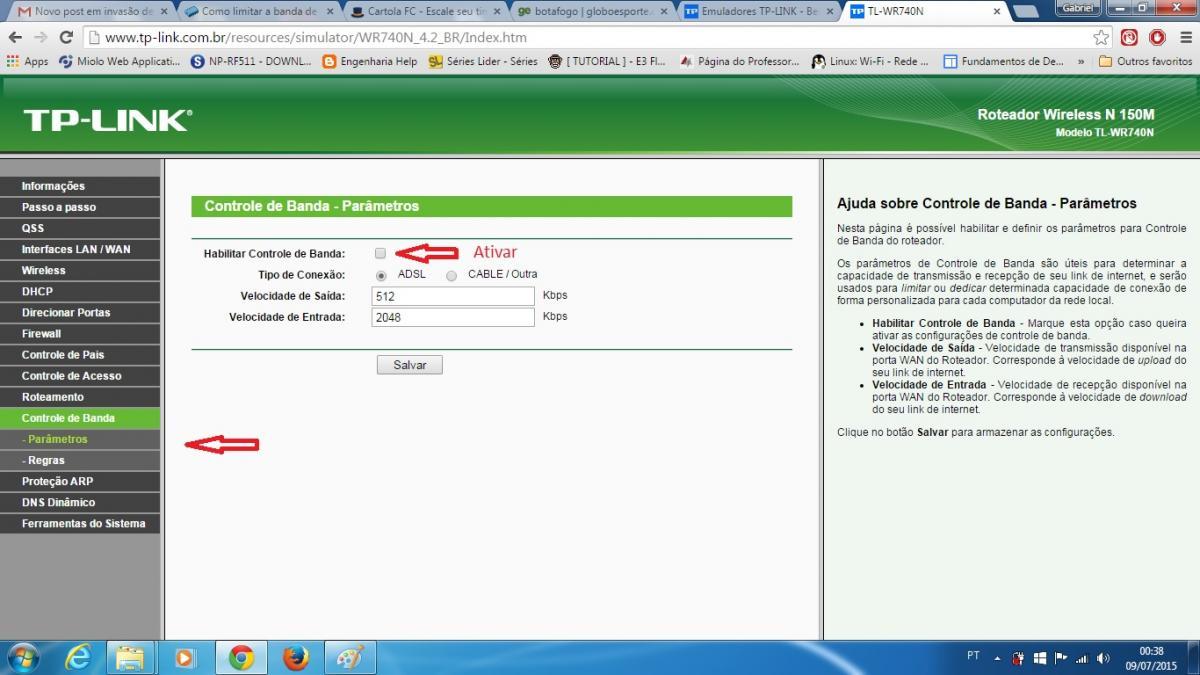Open the Ferramentas do Sistema menu item
The image size is (1200, 675).
pyautogui.click(x=80, y=523)
